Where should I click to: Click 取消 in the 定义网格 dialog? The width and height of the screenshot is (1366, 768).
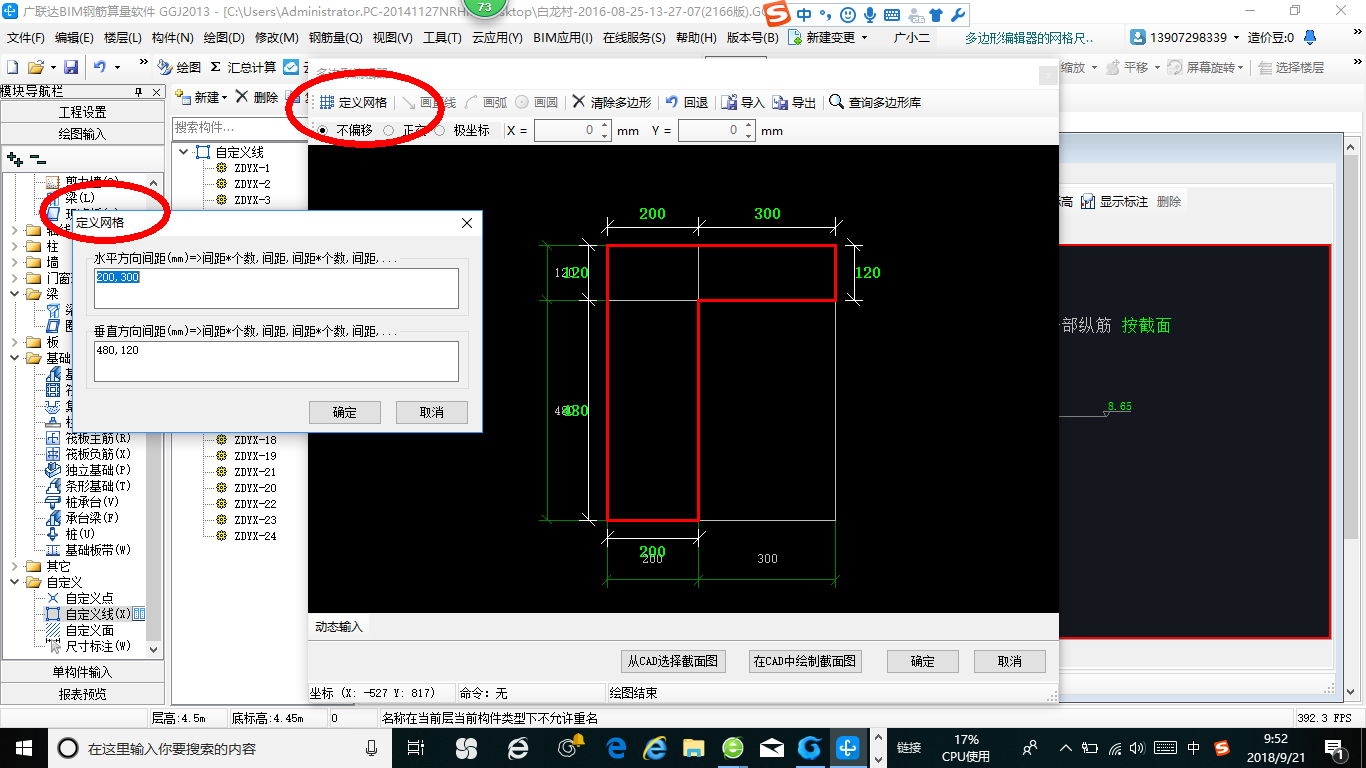click(x=432, y=412)
